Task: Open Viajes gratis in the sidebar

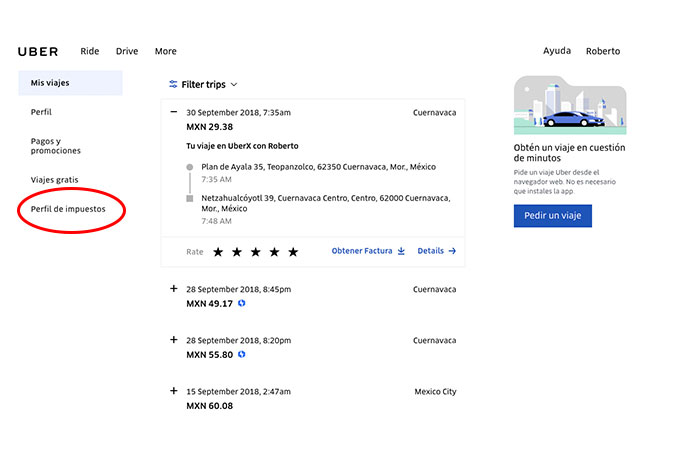Action: (55, 180)
